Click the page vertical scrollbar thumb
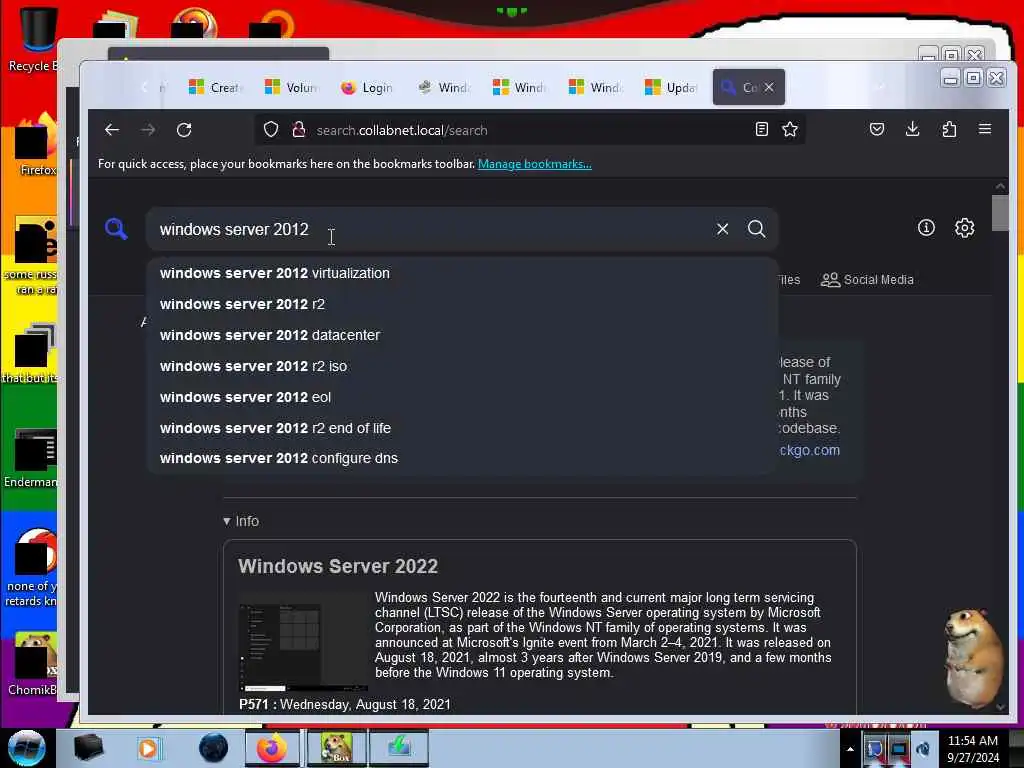1024x768 pixels. [1000, 213]
